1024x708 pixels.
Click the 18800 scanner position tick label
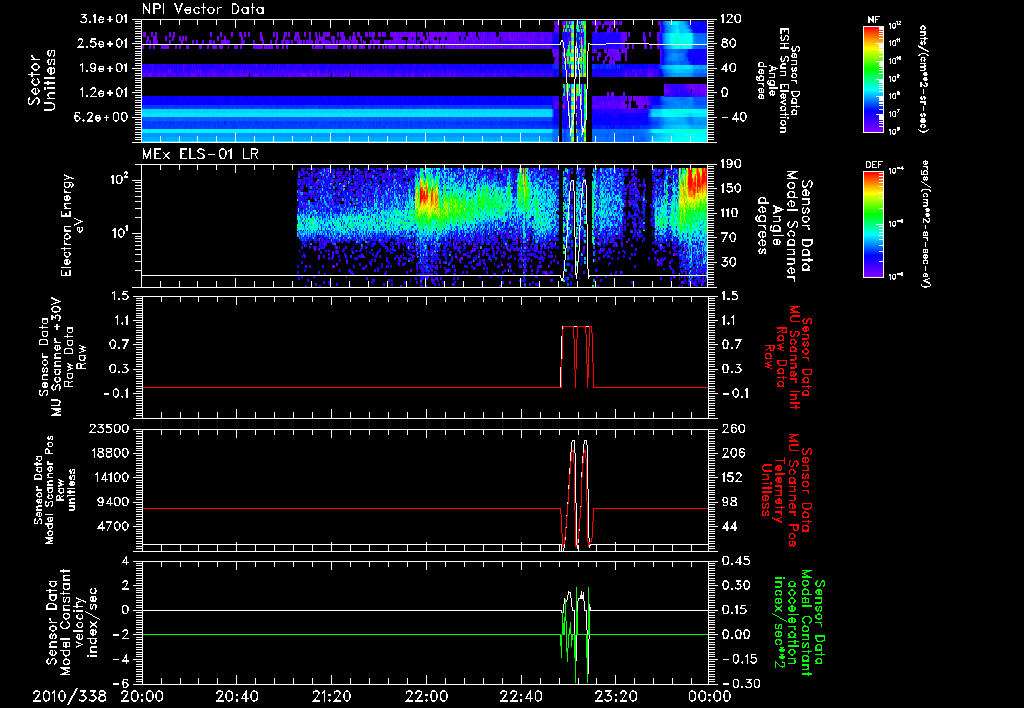[x=109, y=453]
